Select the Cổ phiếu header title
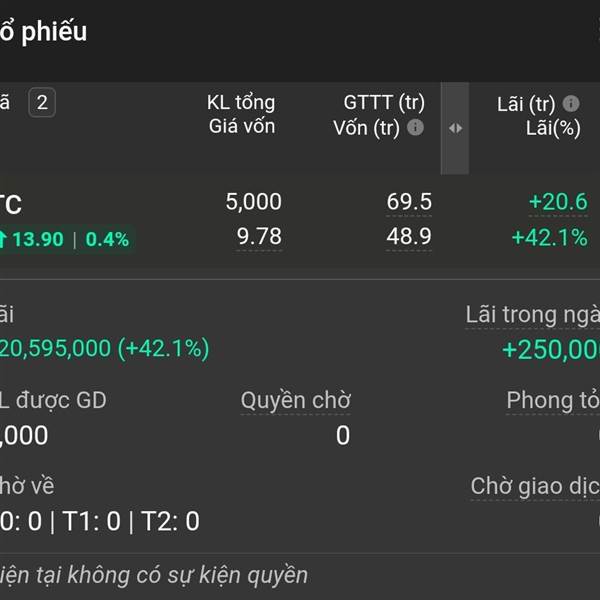 [x=43, y=32]
